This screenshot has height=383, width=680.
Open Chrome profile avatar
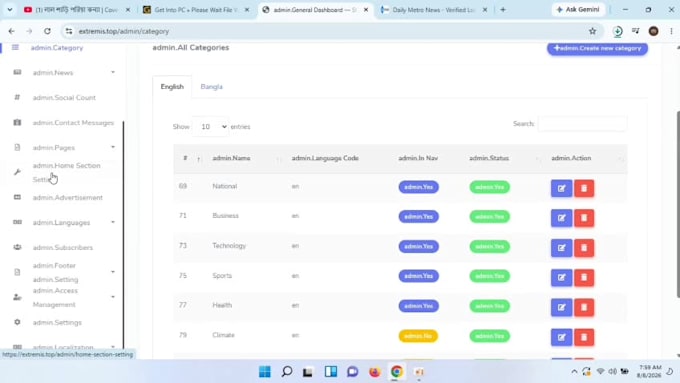(654, 31)
